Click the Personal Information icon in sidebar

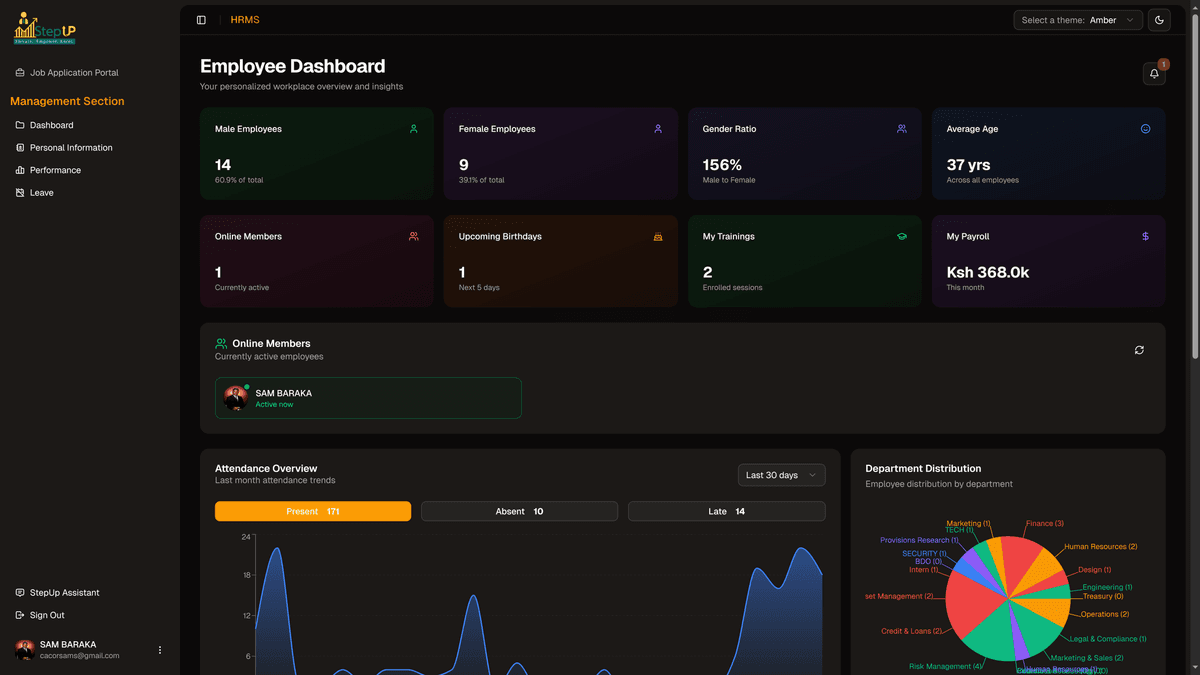(20, 148)
